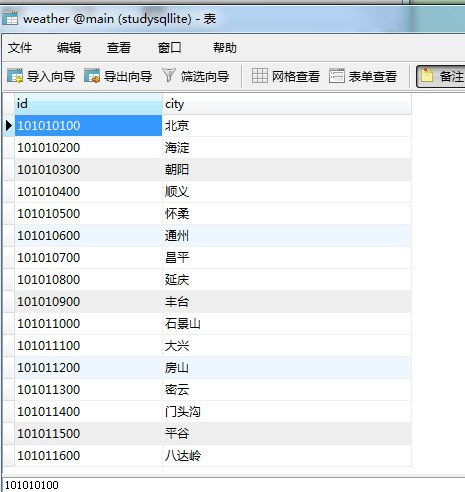
Task: Select the city cell 朝阳
Action: click(287, 170)
